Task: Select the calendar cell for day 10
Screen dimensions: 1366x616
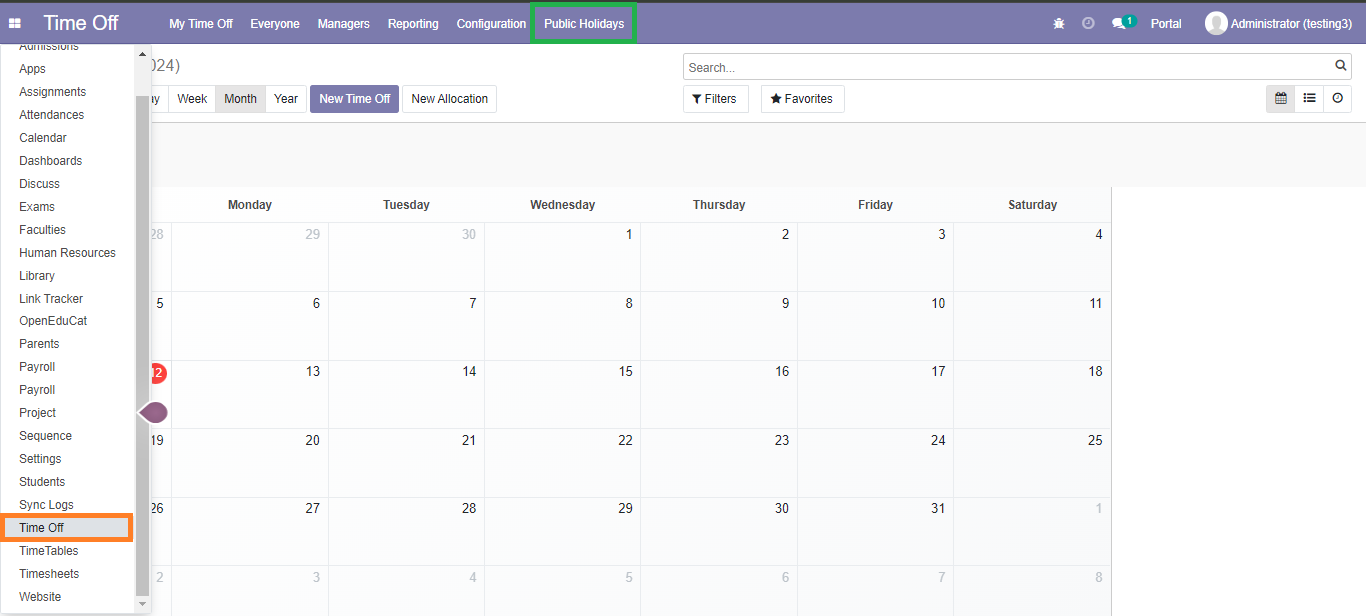Action: click(875, 326)
